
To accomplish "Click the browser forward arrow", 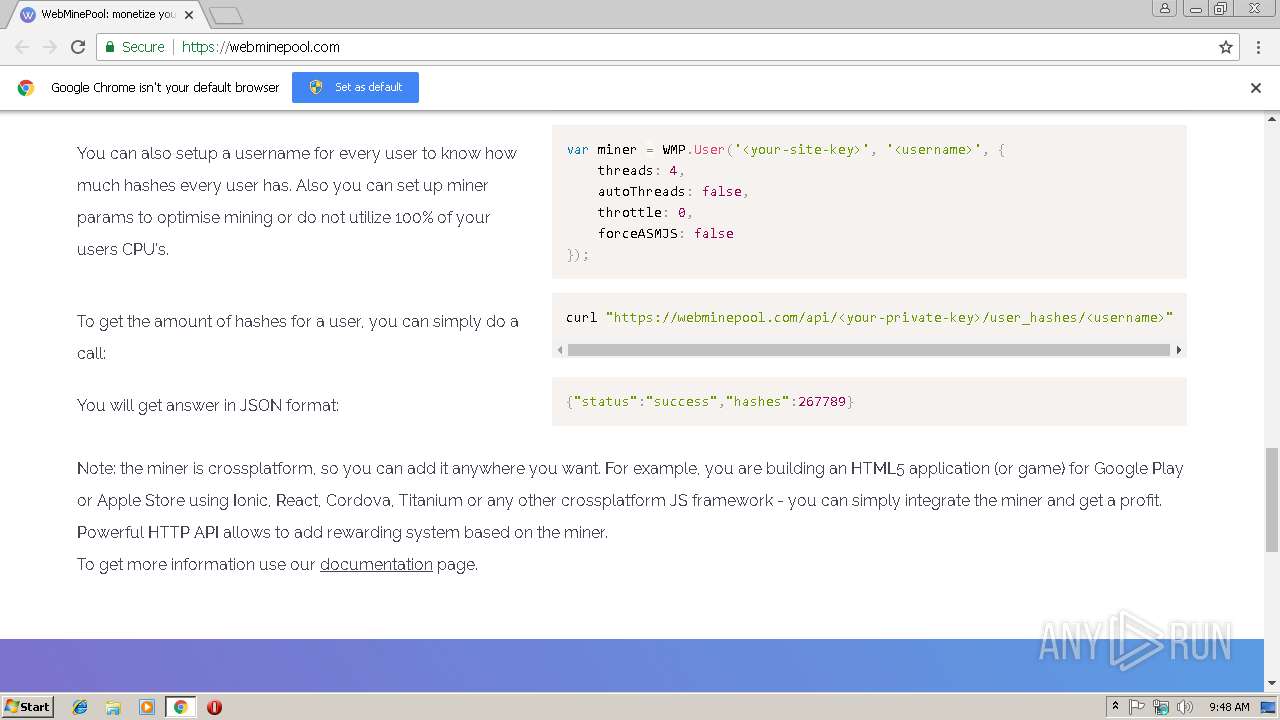I will (x=50, y=47).
